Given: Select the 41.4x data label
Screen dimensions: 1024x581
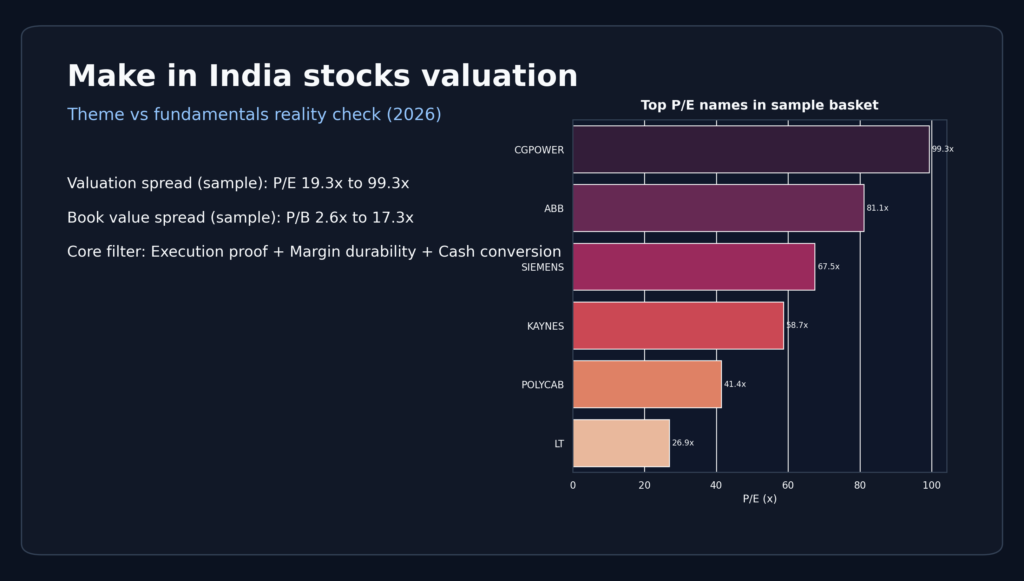Looking at the screenshot, I should coord(735,385).
